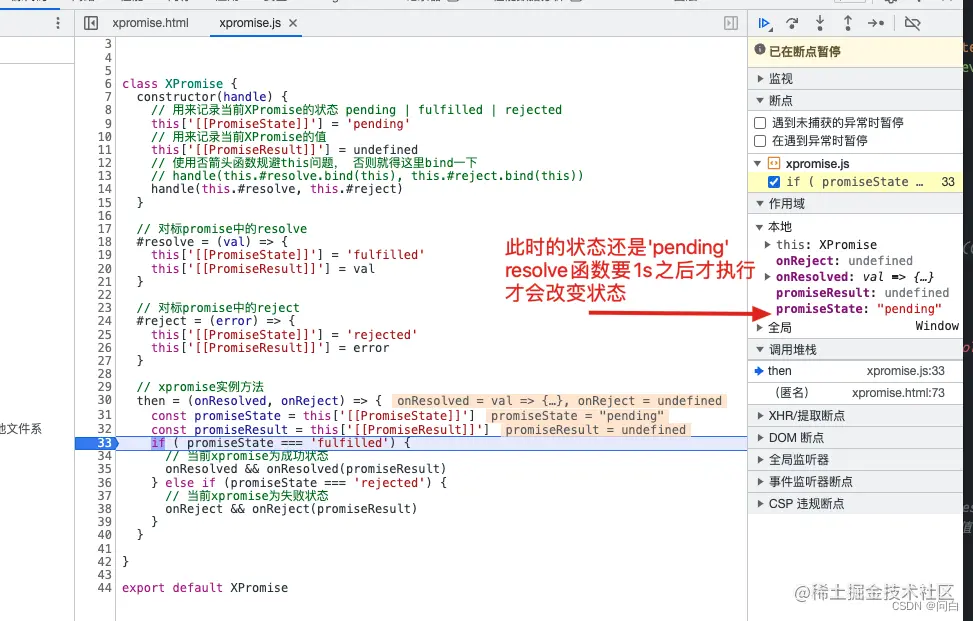Select the xpromise.js tab
Screen dimensions: 973x621
pos(249,23)
